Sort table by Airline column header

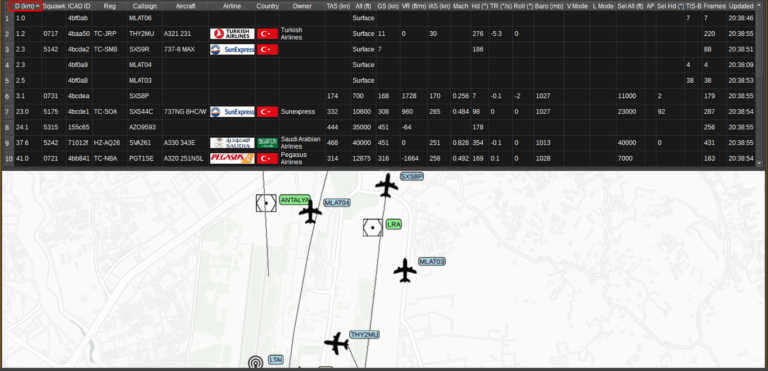[x=232, y=6]
